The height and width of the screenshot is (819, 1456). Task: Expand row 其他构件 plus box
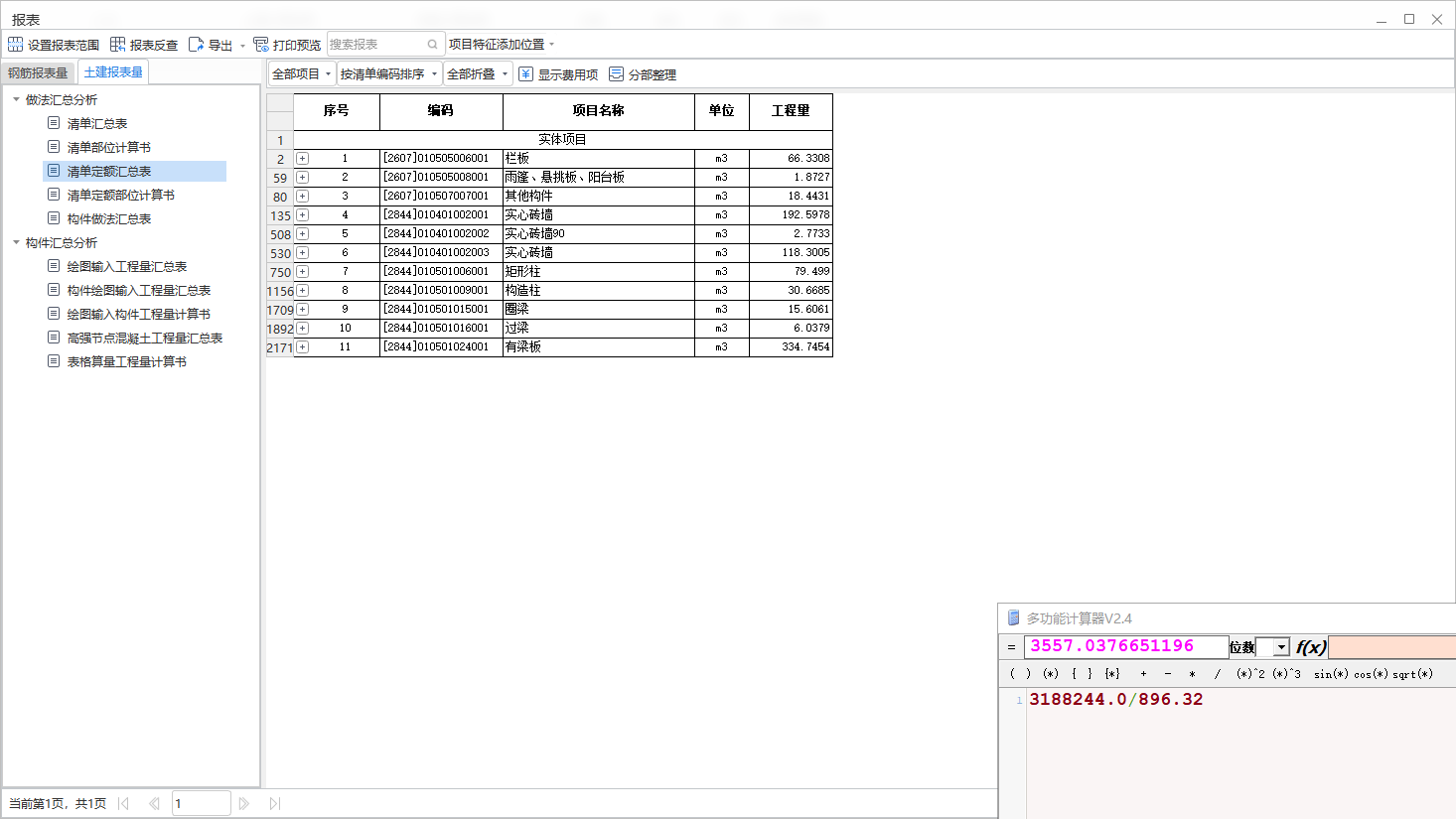pos(302,197)
